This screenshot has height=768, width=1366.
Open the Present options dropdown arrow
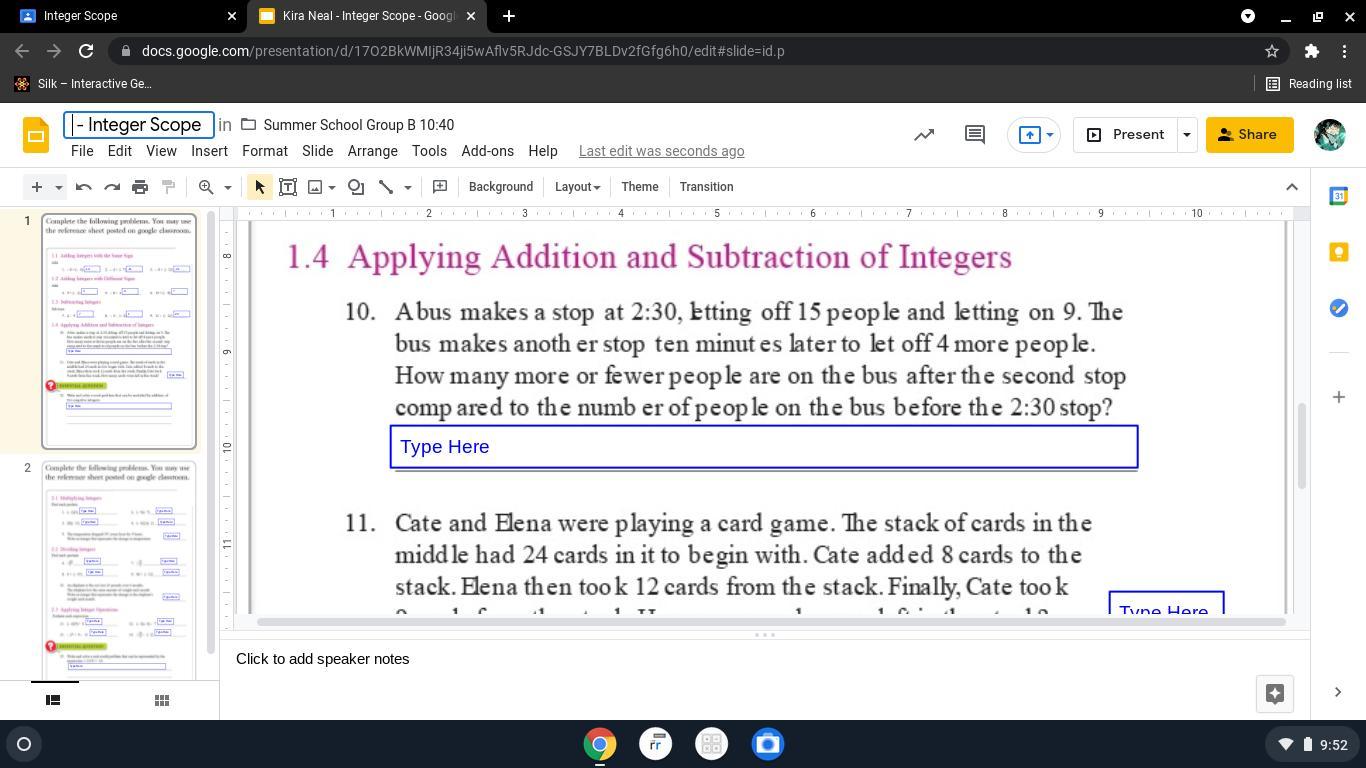click(1186, 135)
